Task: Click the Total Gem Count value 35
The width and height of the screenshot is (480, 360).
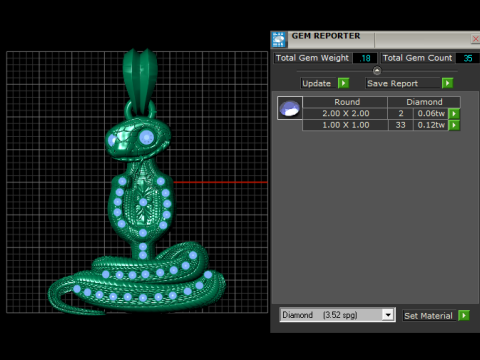Action: point(467,58)
